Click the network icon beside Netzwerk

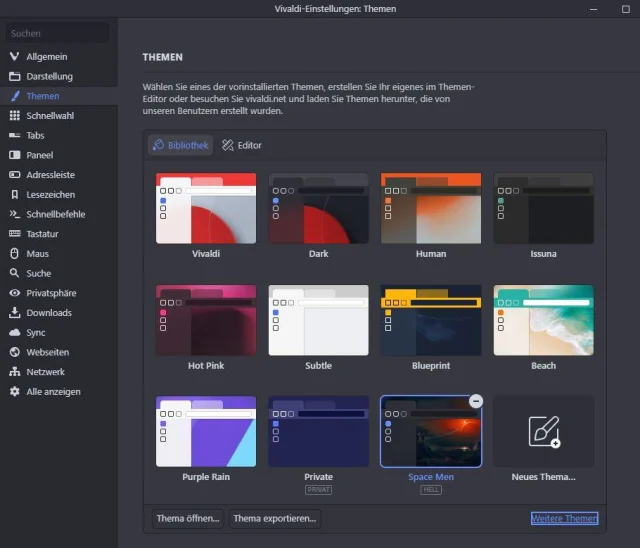click(x=15, y=371)
